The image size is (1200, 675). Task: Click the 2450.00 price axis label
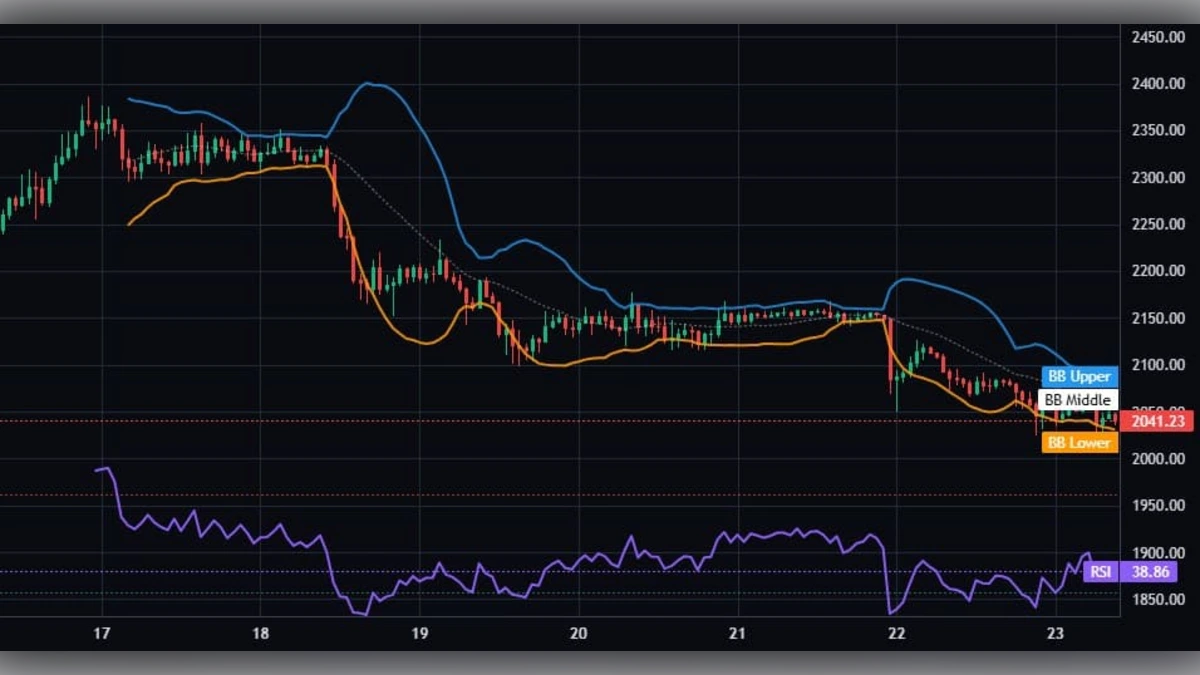click(1160, 34)
